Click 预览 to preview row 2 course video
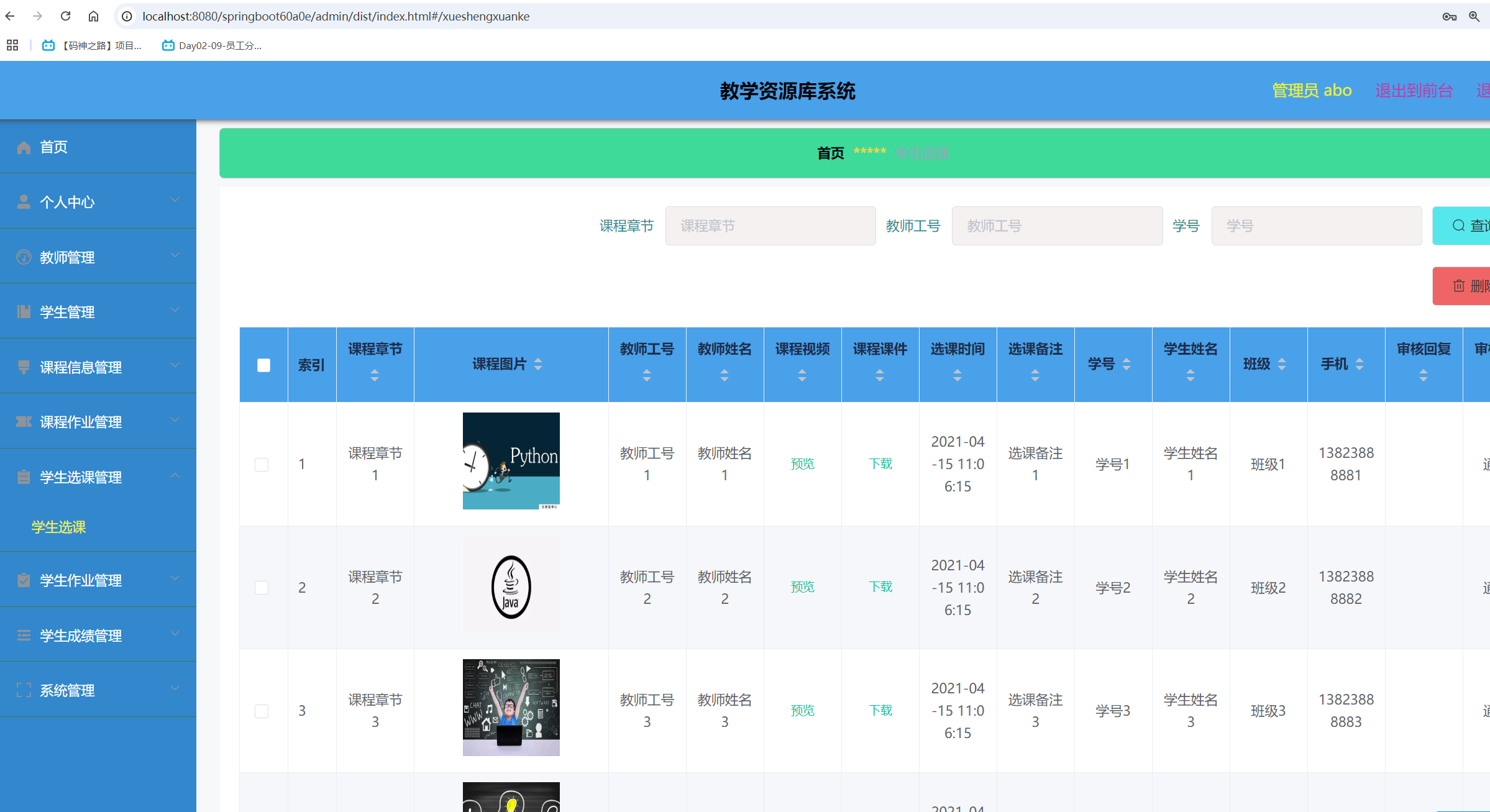 pos(802,586)
